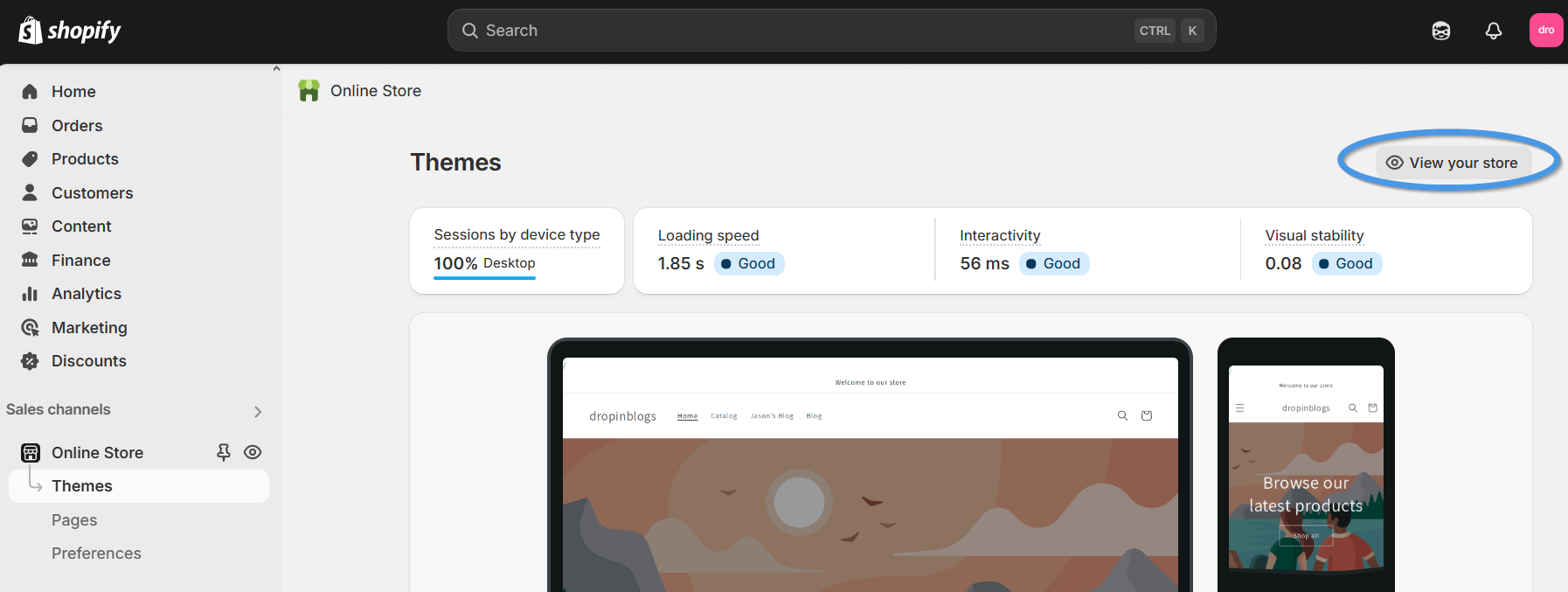Click the search icon in desktop theme preview
The height and width of the screenshot is (592, 1568).
(x=1122, y=415)
